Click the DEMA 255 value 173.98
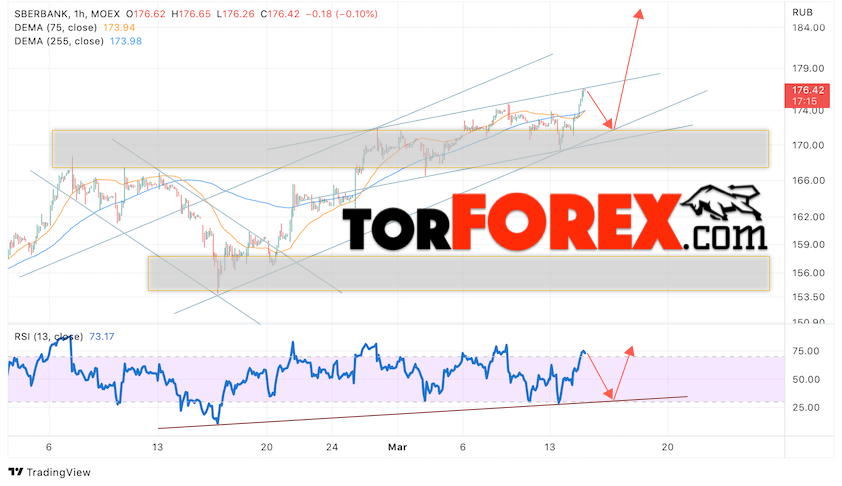 tap(126, 41)
